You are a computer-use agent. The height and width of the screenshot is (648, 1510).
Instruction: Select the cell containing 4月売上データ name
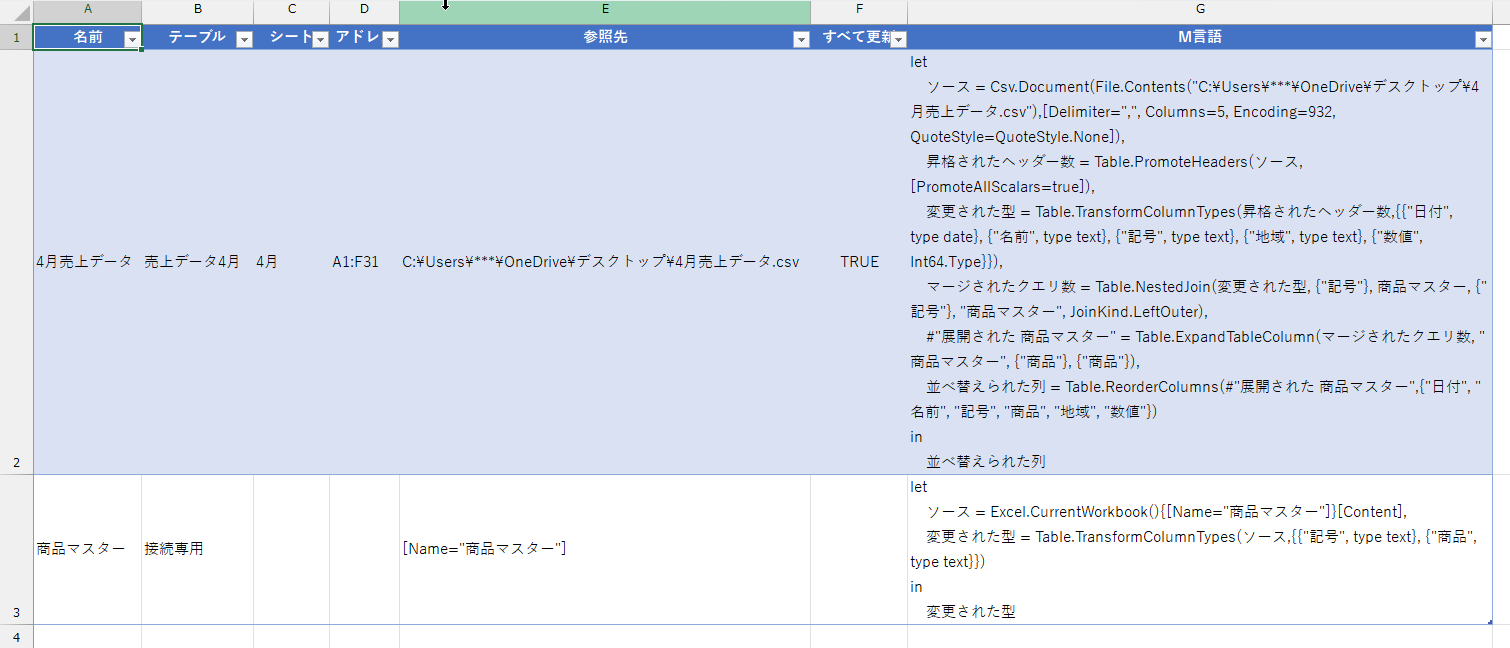tap(84, 262)
